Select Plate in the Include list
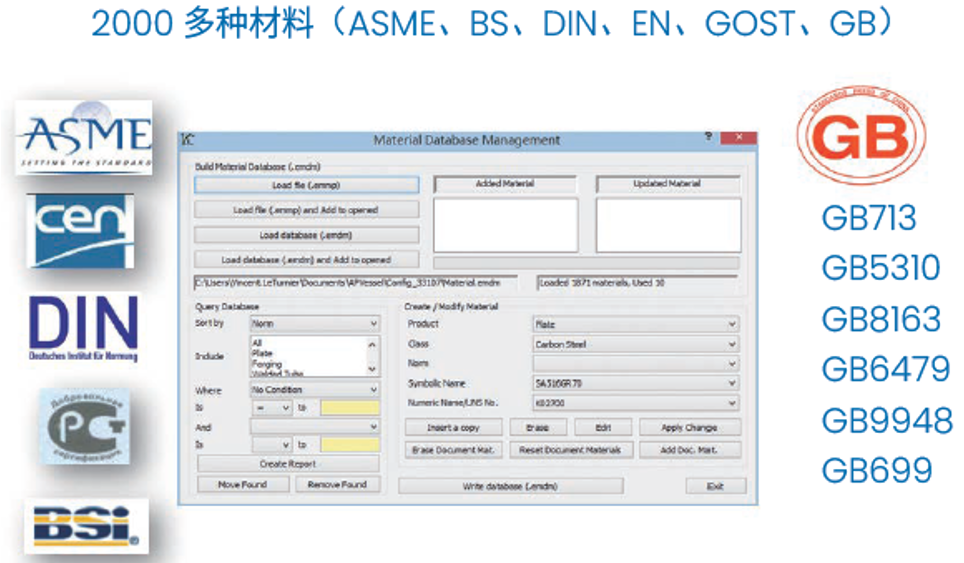Viewport: 964px width, 563px height. [262, 354]
